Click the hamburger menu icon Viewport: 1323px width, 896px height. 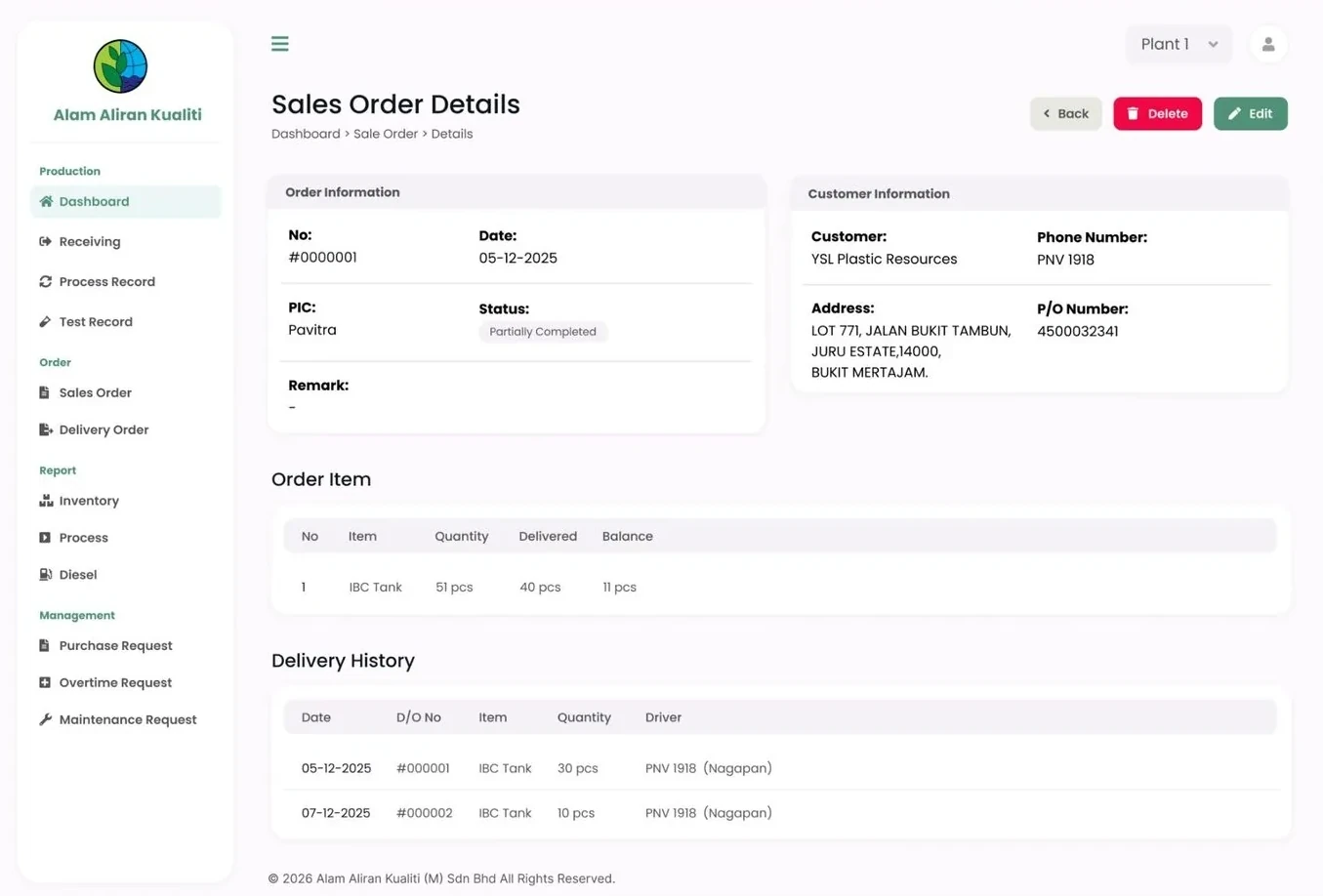(x=280, y=44)
